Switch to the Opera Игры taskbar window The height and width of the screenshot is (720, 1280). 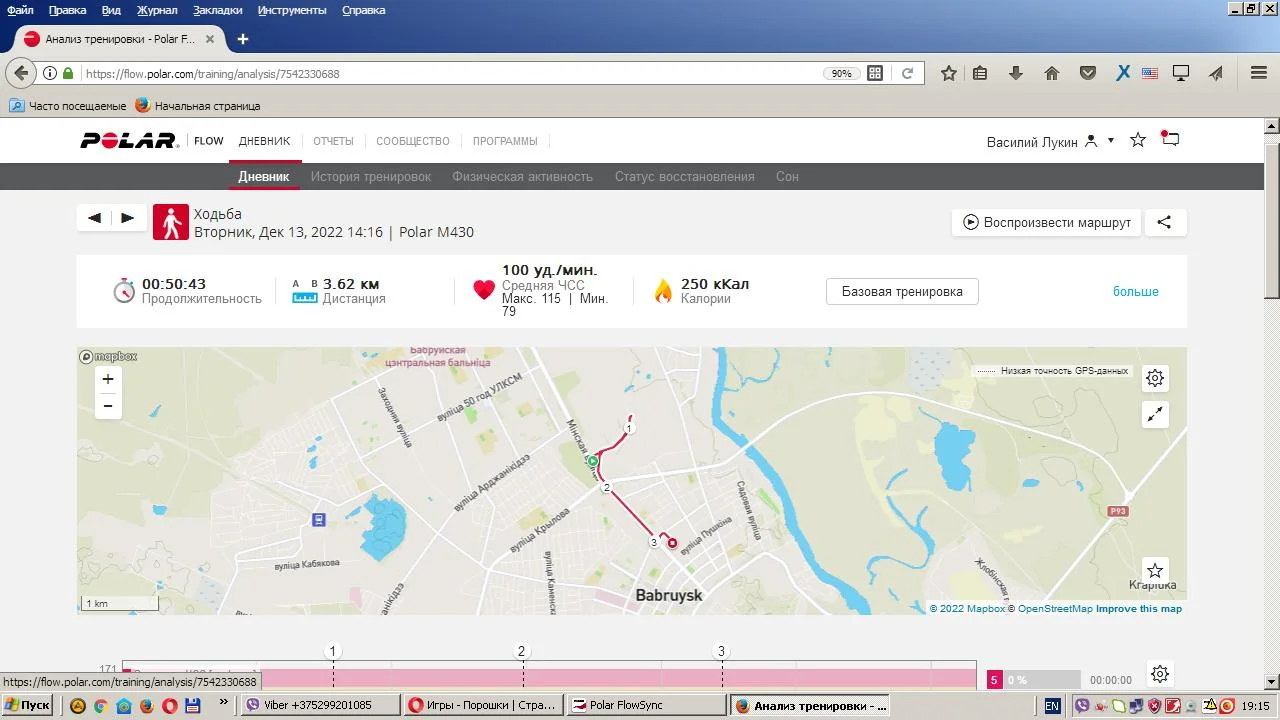[483, 705]
